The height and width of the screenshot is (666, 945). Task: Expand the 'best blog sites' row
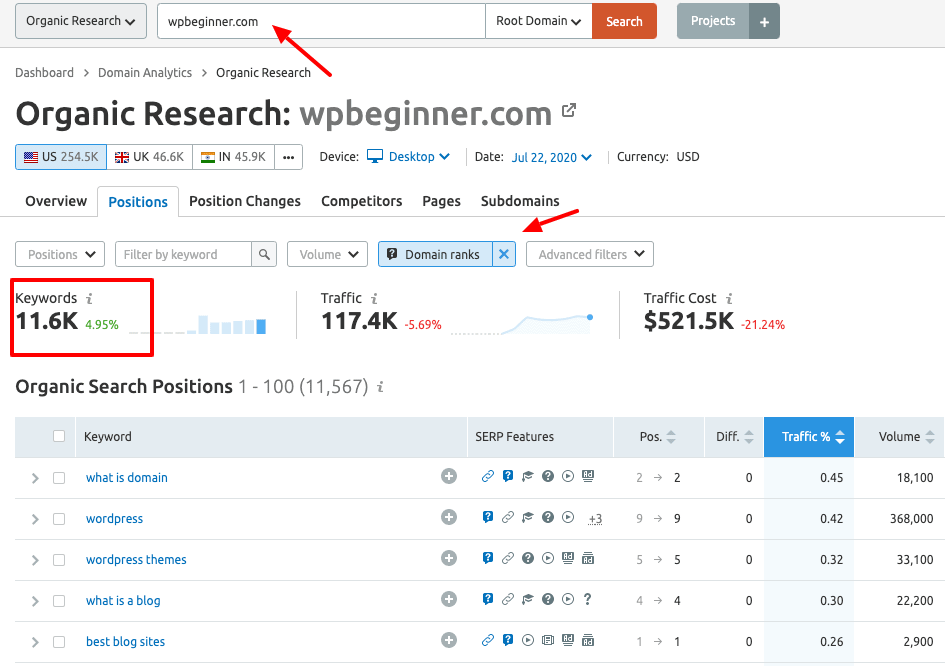coord(35,642)
